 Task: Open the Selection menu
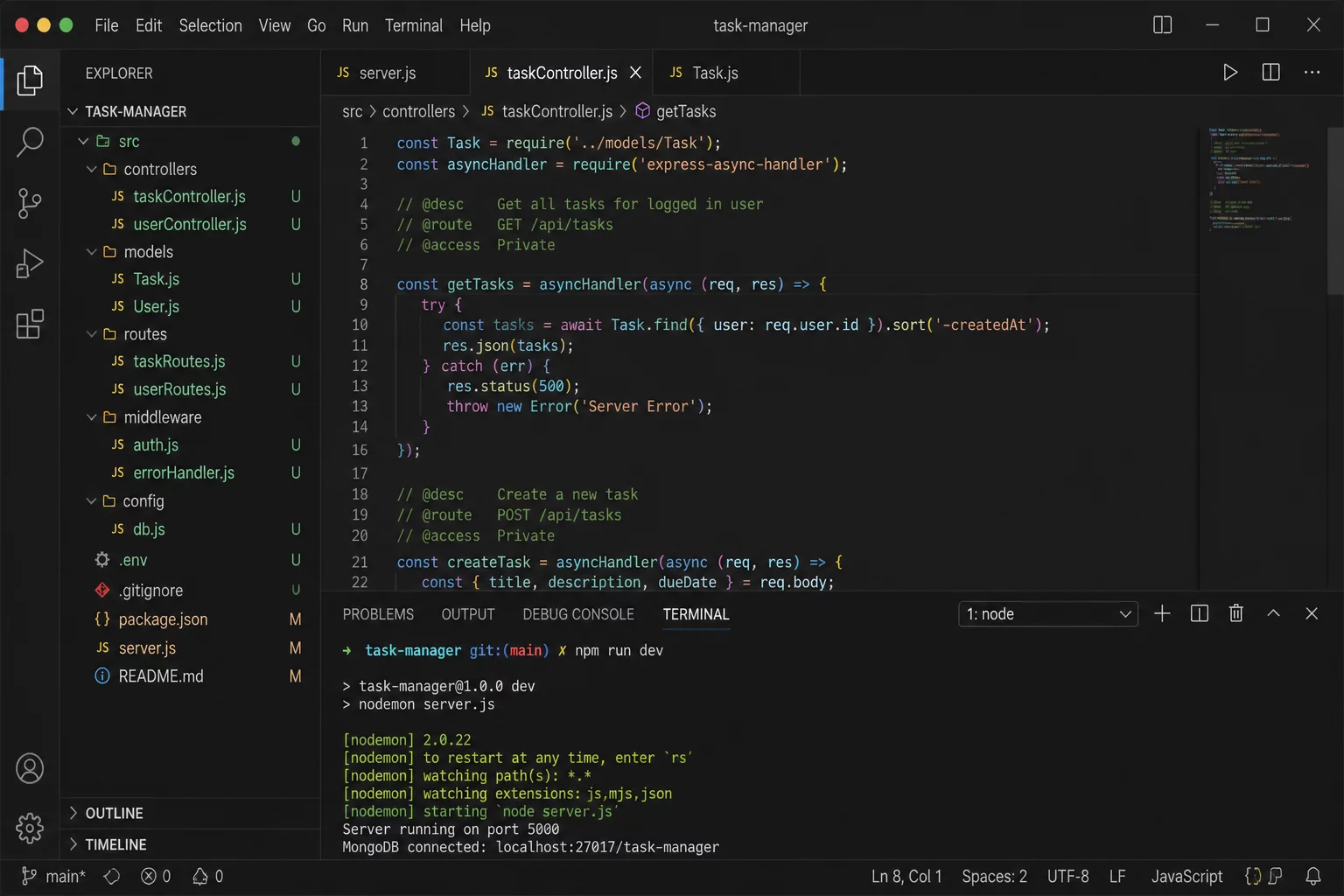tap(210, 25)
